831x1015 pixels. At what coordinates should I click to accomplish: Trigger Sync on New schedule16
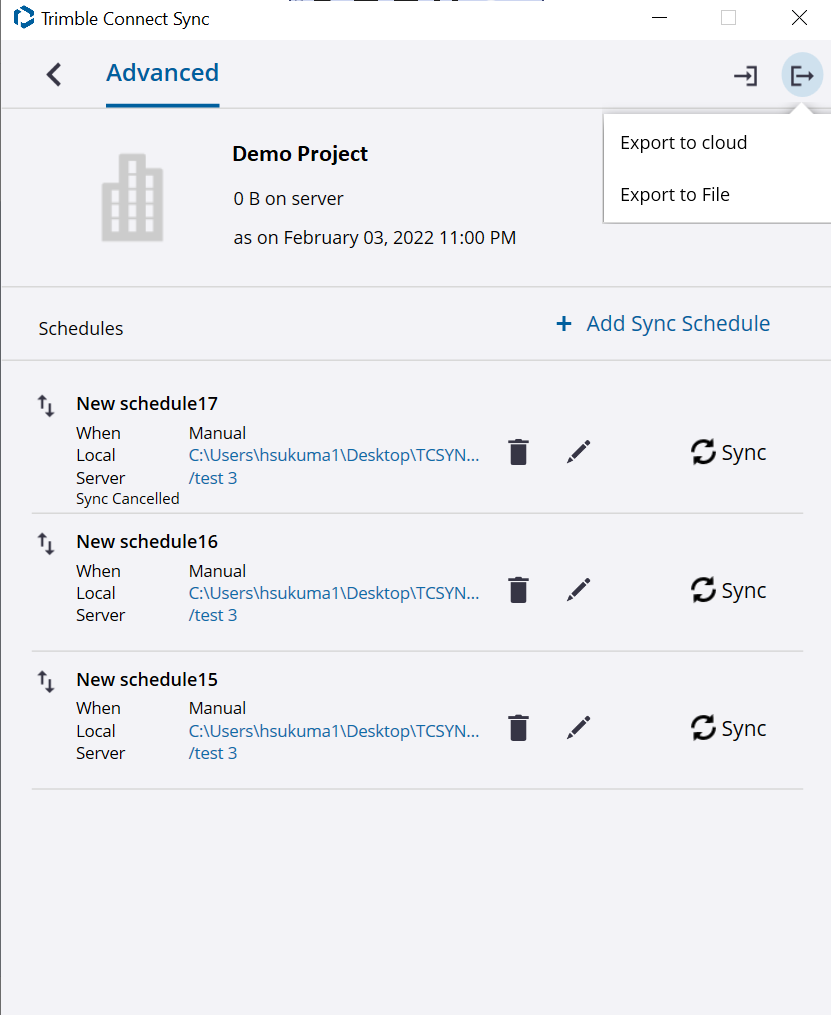click(x=729, y=590)
